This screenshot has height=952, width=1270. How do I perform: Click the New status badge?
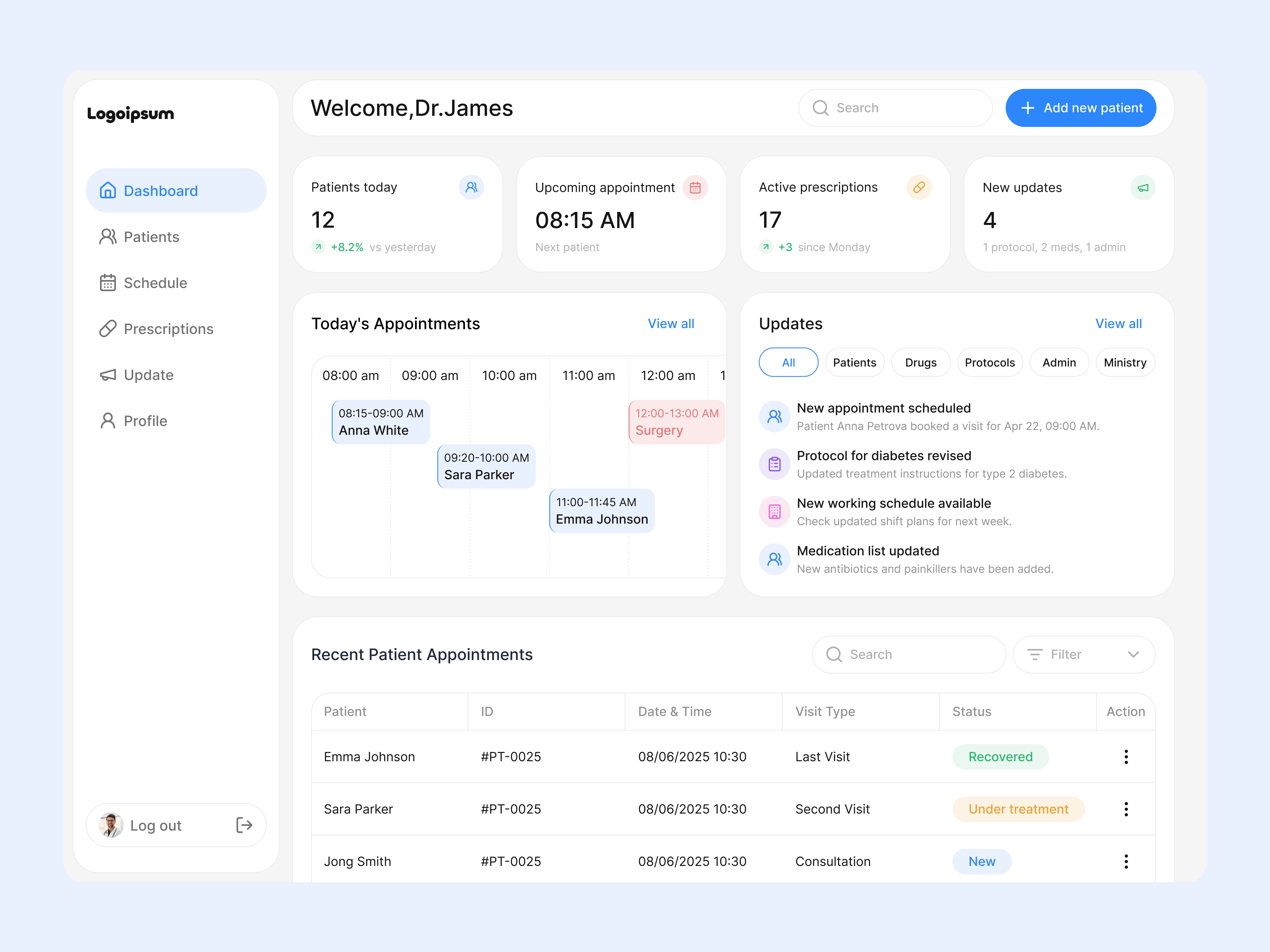coord(982,861)
